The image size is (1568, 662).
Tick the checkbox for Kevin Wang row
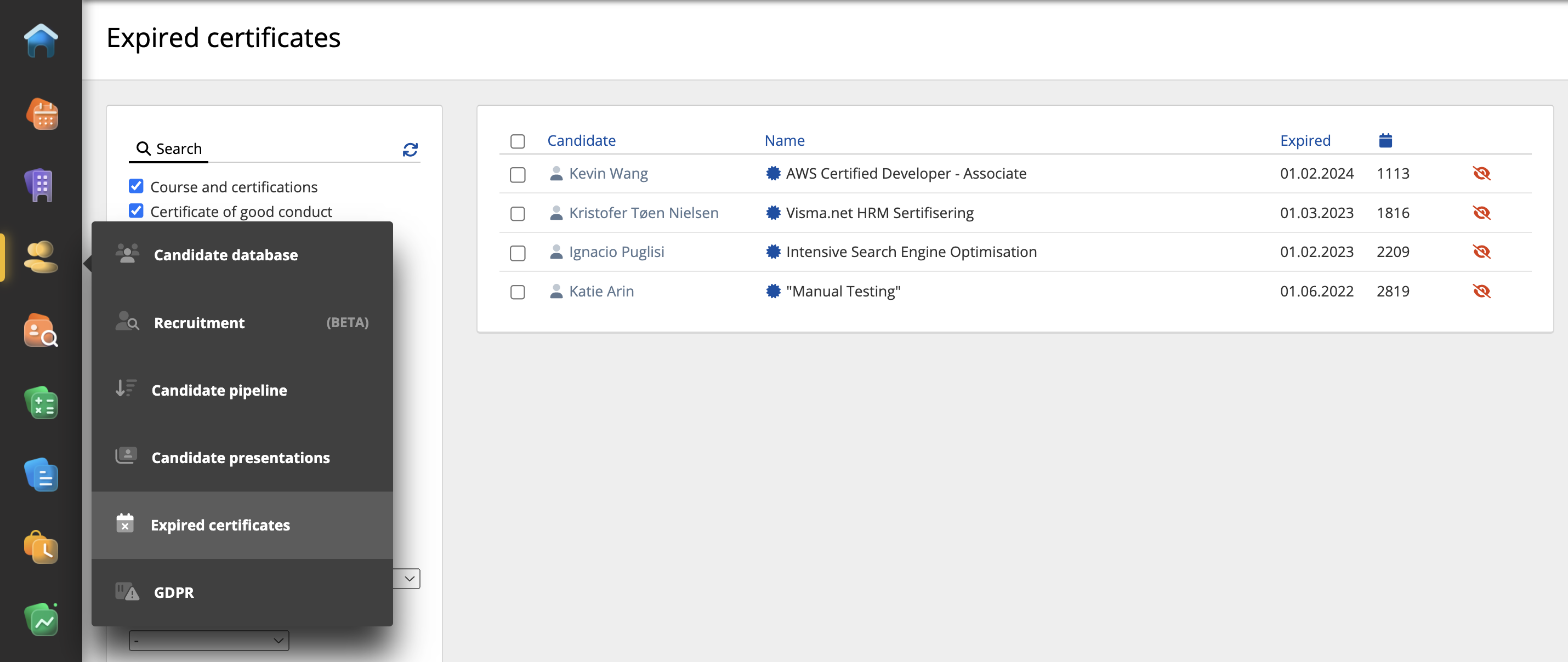pyautogui.click(x=518, y=175)
